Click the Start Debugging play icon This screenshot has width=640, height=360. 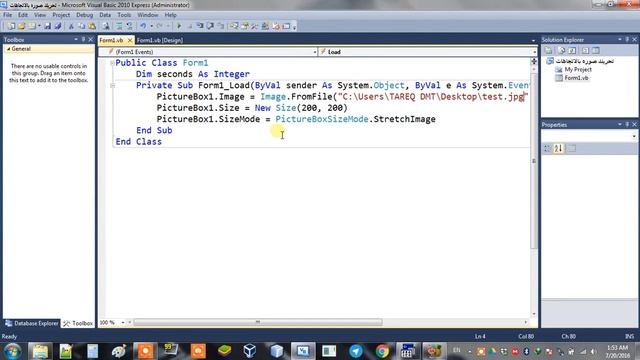pos(179,26)
